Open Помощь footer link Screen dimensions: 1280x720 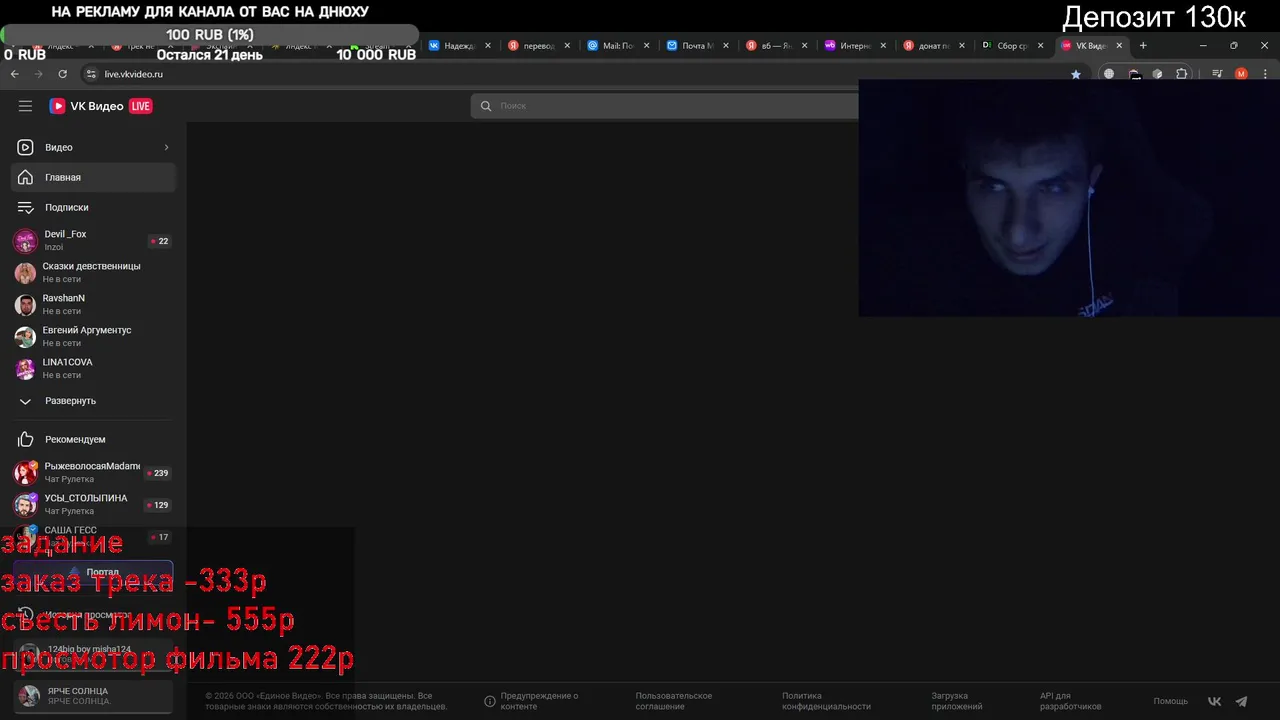(x=1170, y=701)
